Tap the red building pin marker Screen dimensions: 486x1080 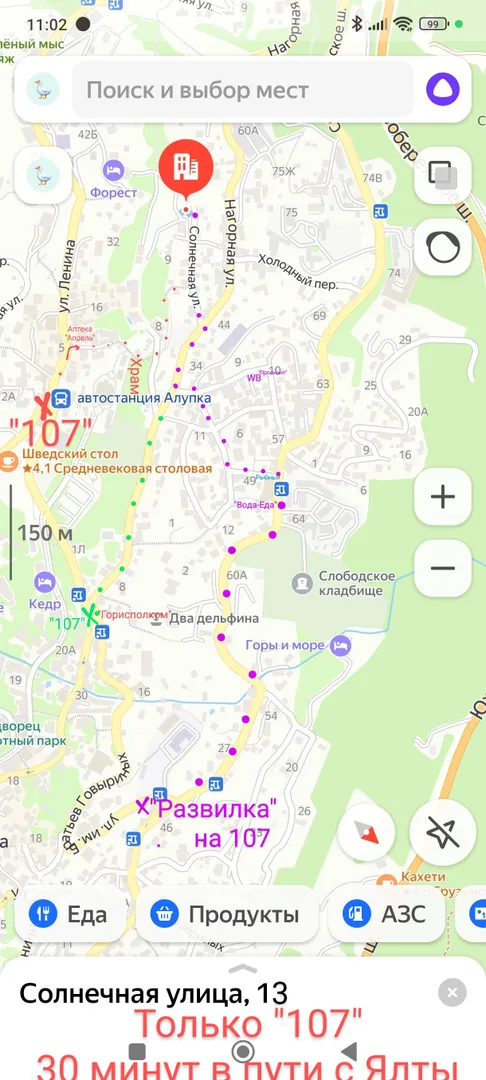pos(185,169)
